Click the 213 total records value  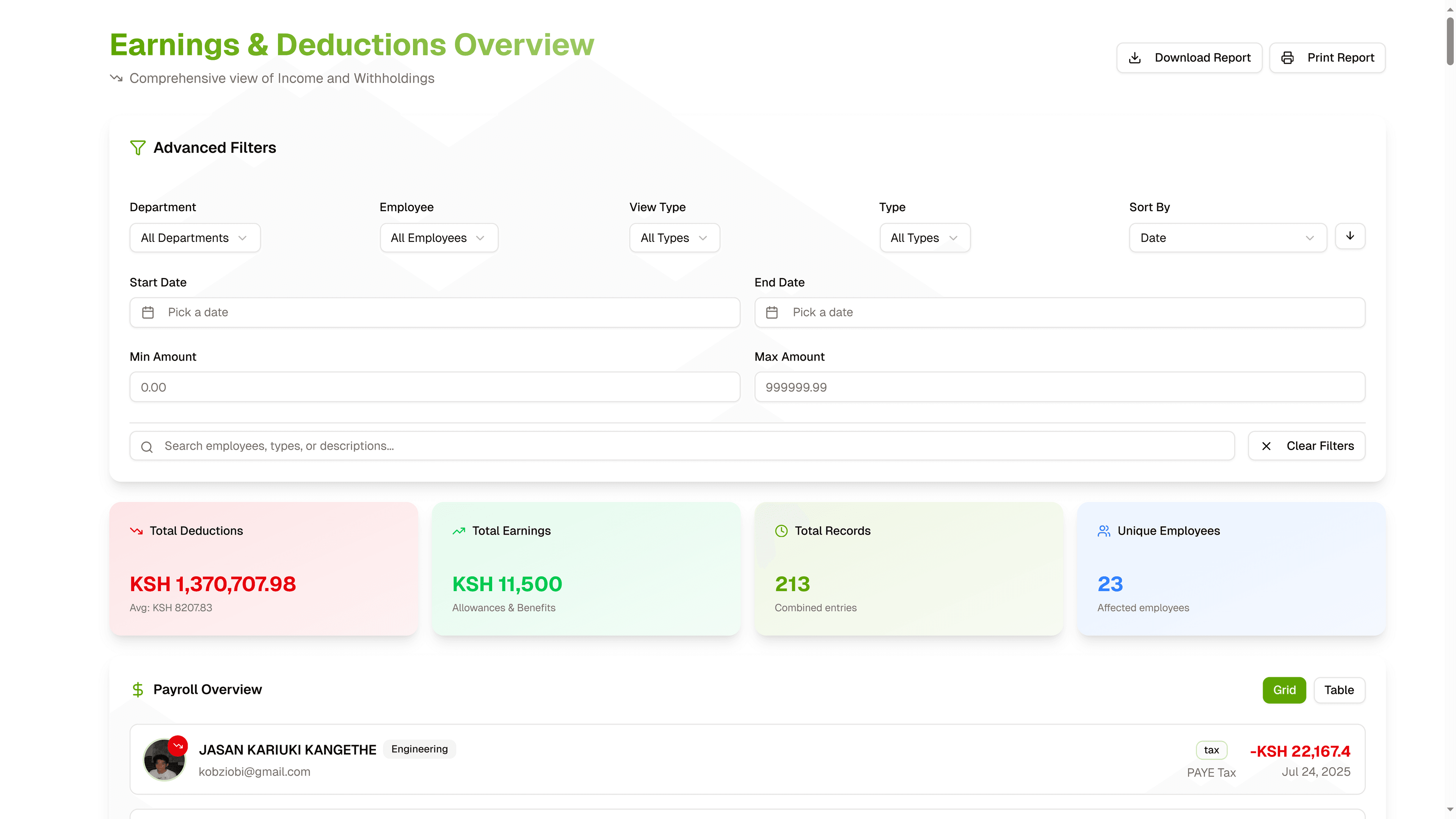tap(792, 584)
